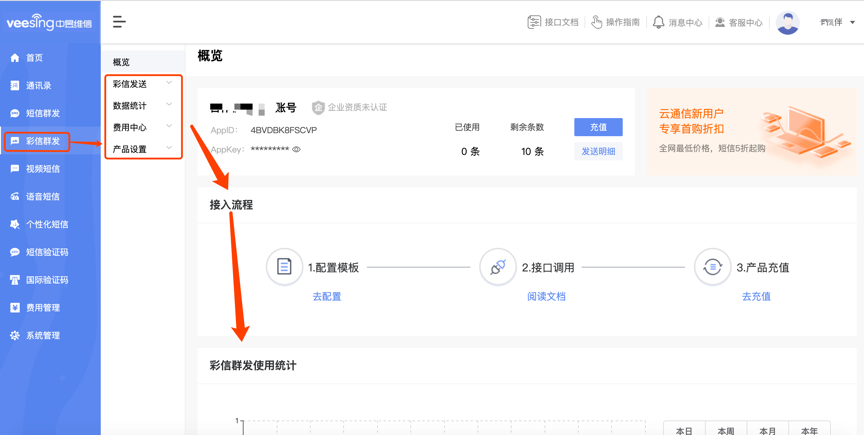Click the 已使用 0 条 value

pos(470,152)
